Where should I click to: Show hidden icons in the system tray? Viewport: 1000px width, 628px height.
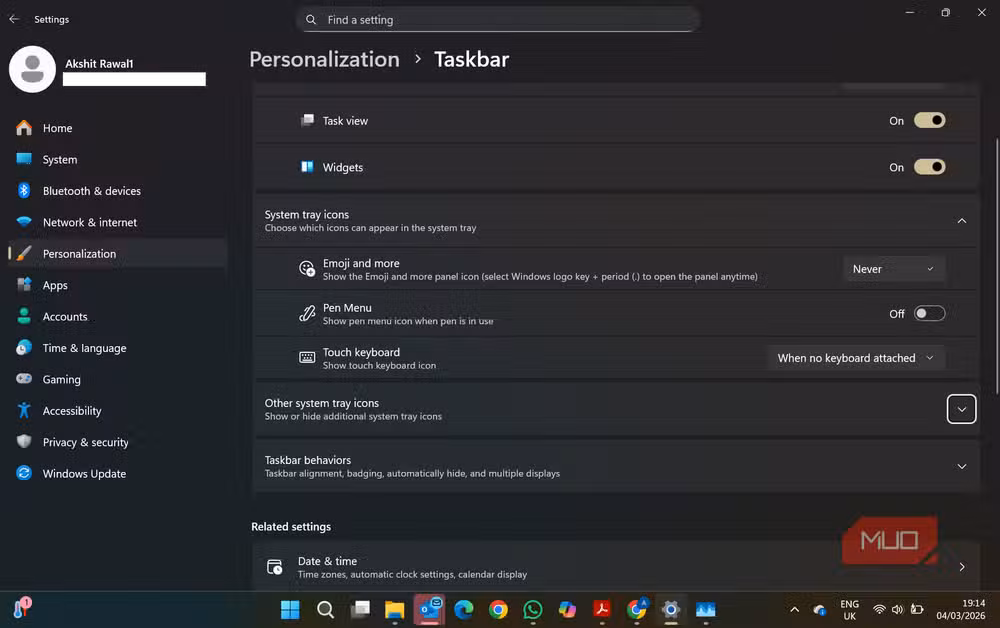(795, 610)
